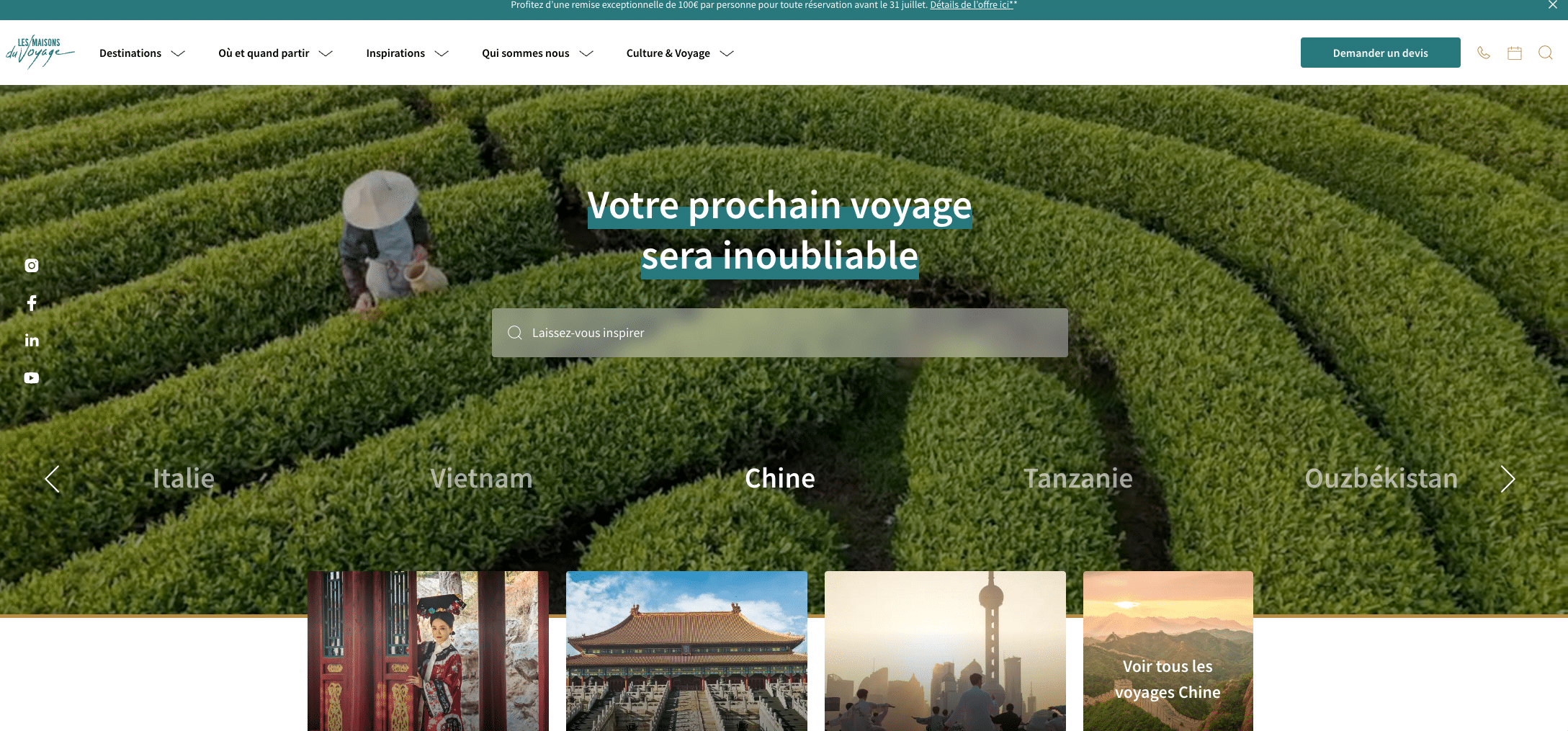Visit the LinkedIn profile icon

[x=32, y=341]
